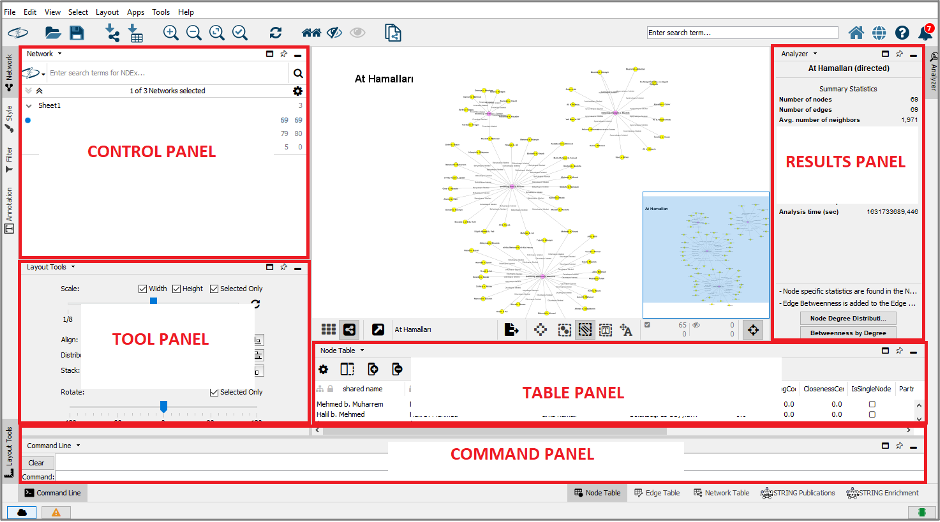Toggle Height scale checkbox
This screenshot has width=940, height=522.
coord(176,289)
